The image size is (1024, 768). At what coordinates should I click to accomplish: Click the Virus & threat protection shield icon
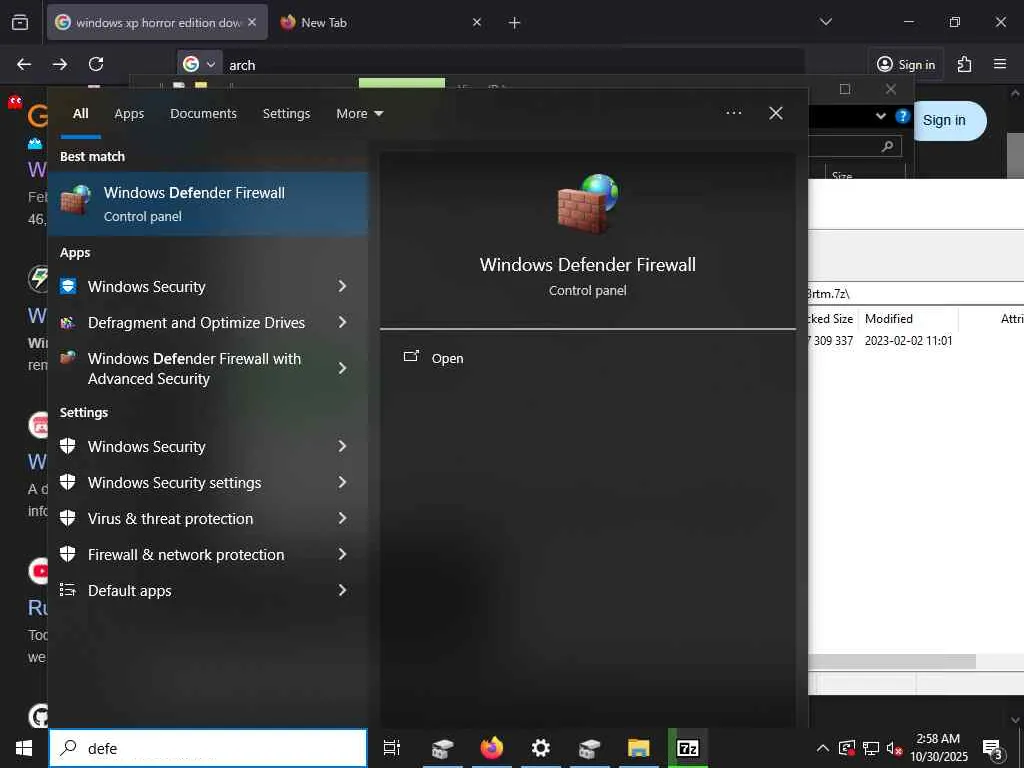point(68,519)
